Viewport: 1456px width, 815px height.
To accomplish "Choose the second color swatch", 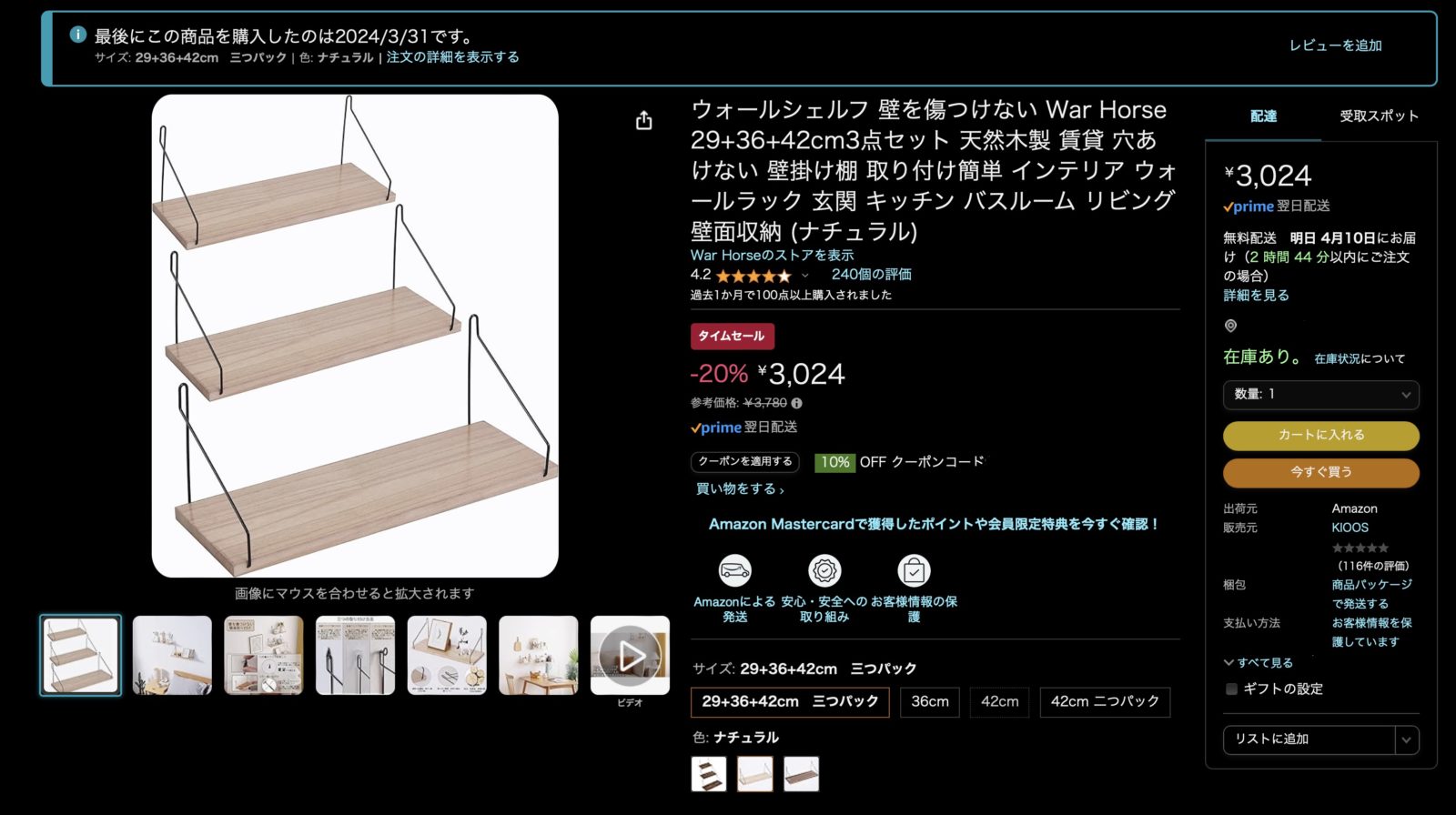I will (x=754, y=774).
